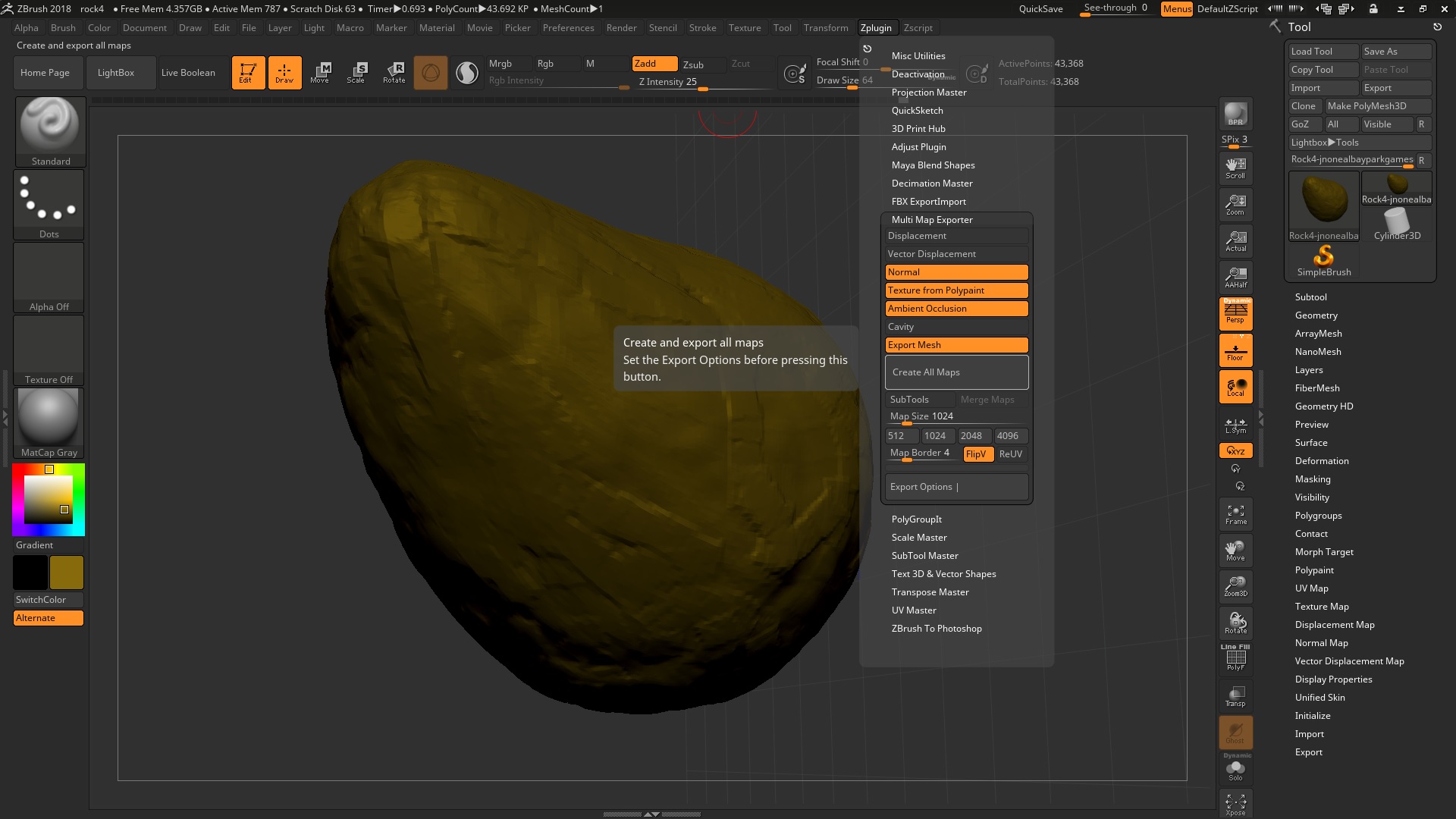1456x819 pixels.
Task: Click Make PolyMesh3D button
Action: click(x=1378, y=106)
